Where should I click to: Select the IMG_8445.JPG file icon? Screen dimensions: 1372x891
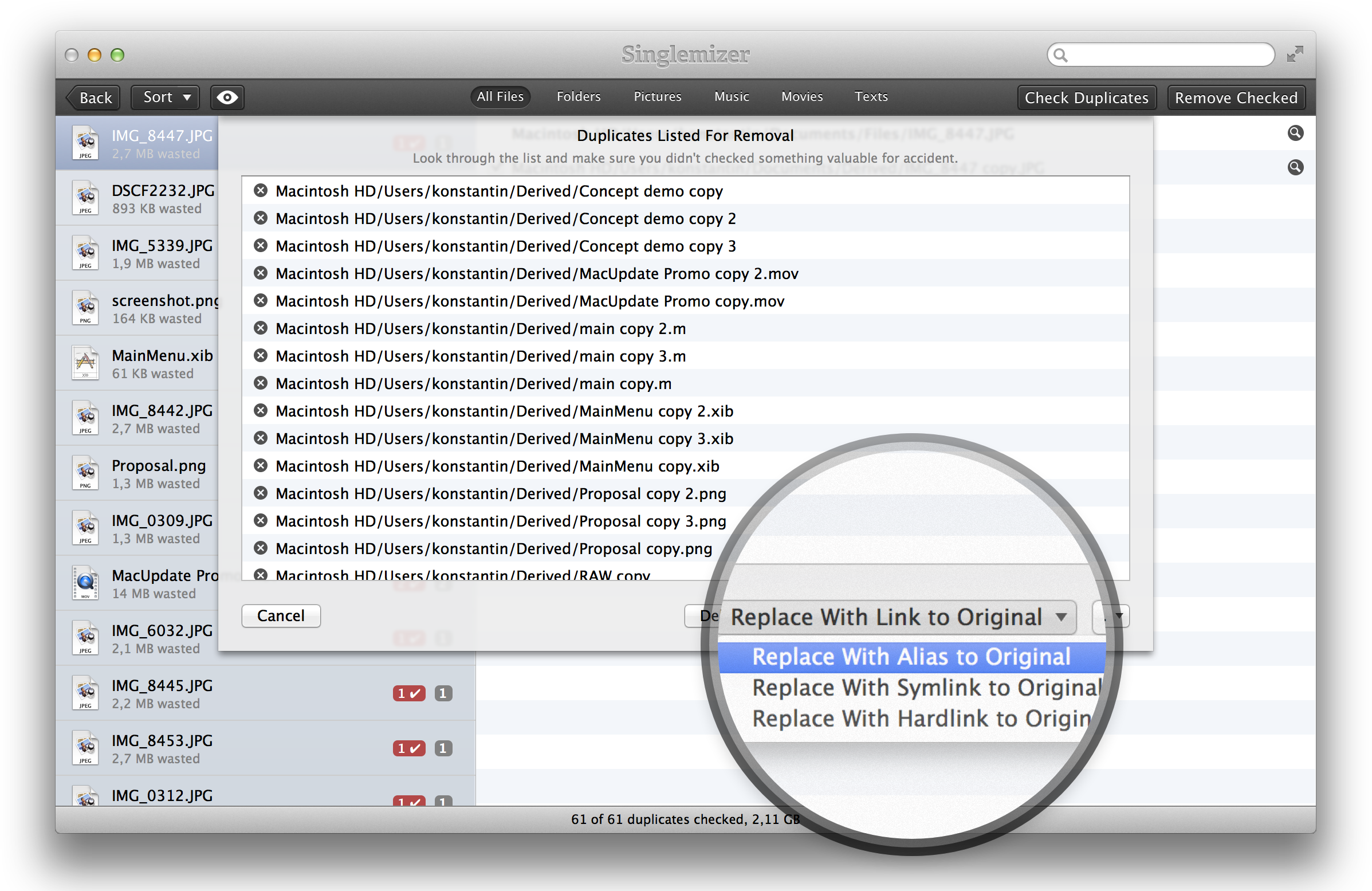click(x=86, y=693)
